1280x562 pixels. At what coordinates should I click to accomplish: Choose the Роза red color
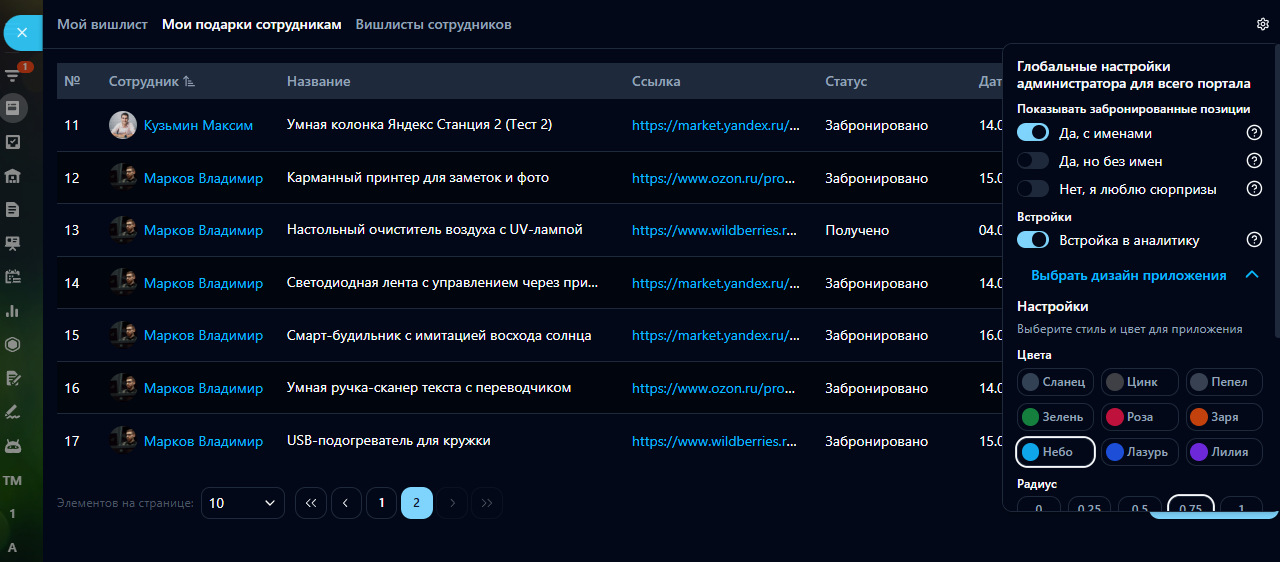click(1141, 417)
